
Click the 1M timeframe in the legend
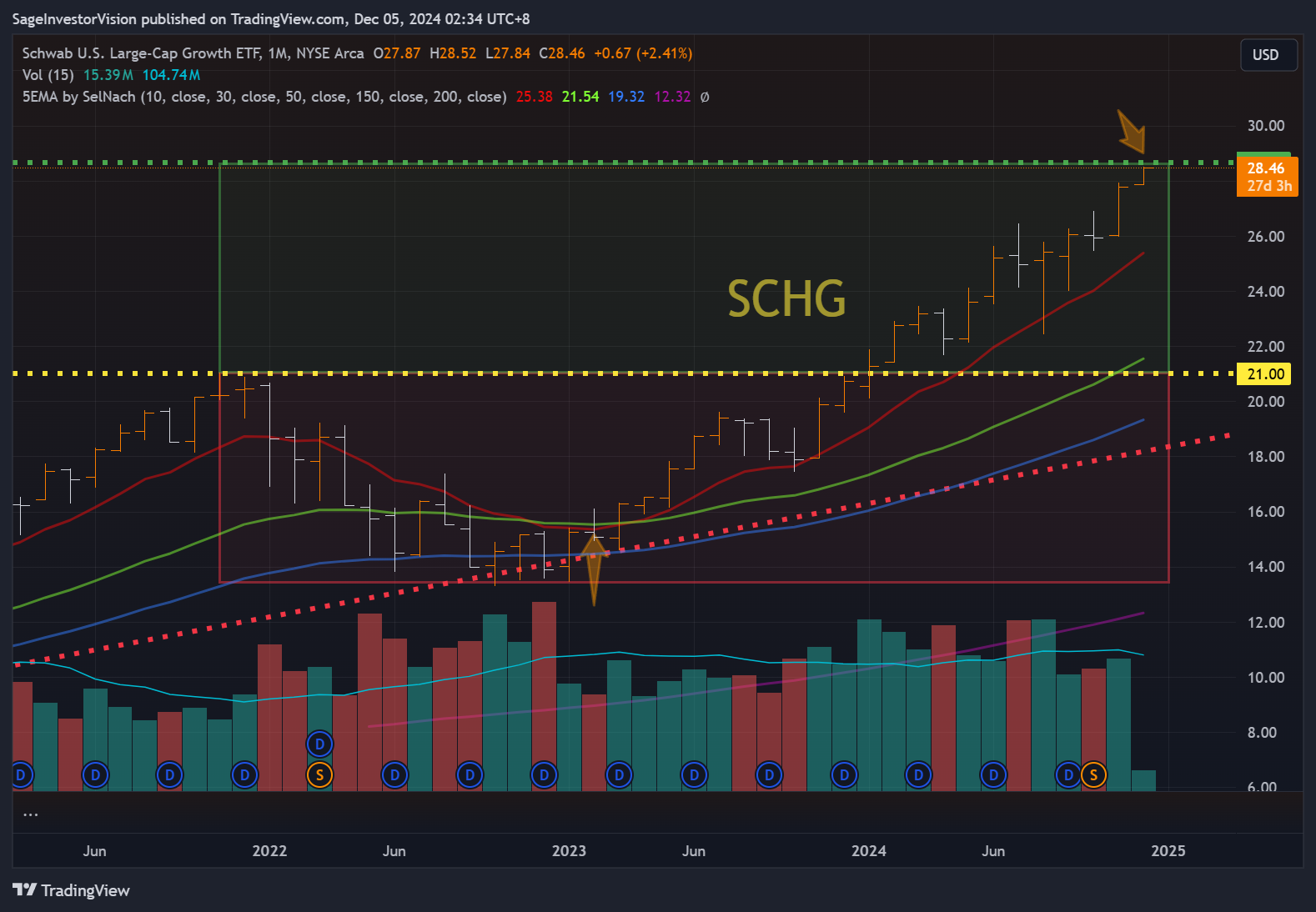pos(279,53)
